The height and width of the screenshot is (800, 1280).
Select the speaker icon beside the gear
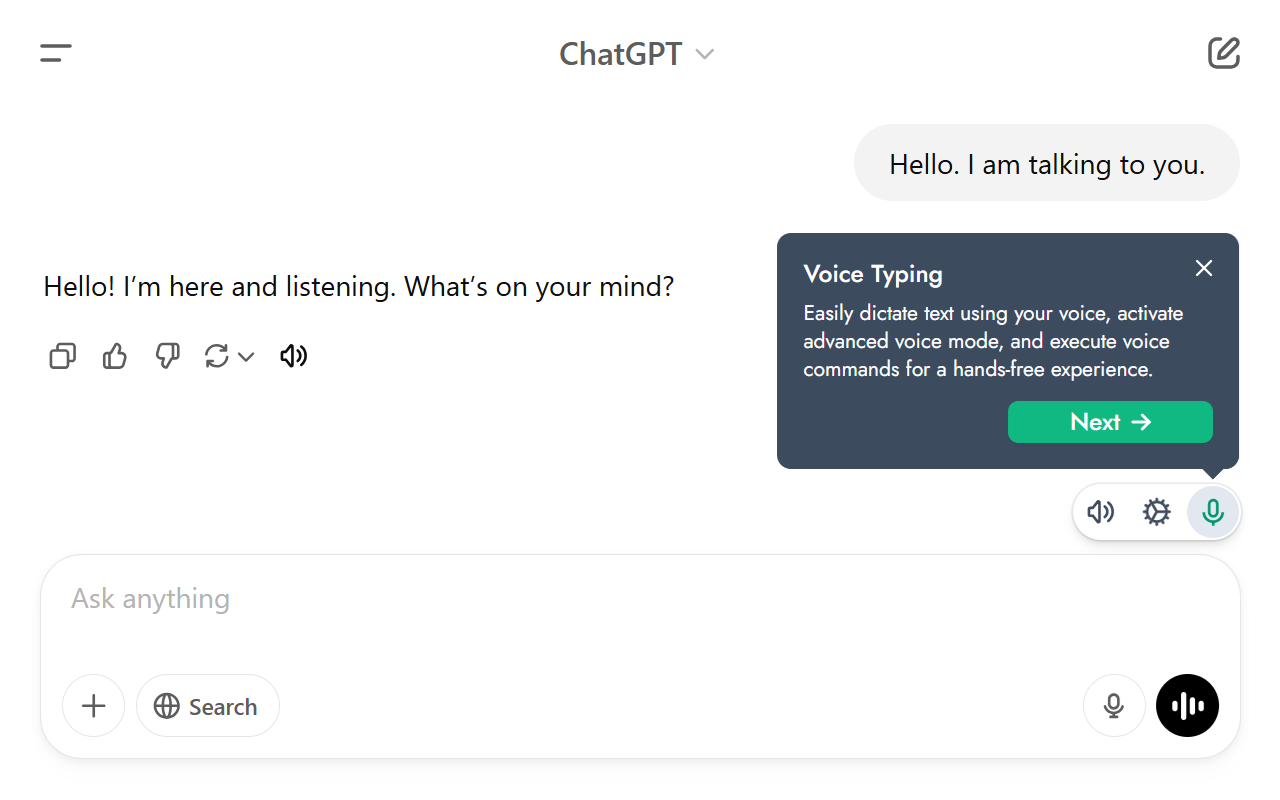[1100, 511]
